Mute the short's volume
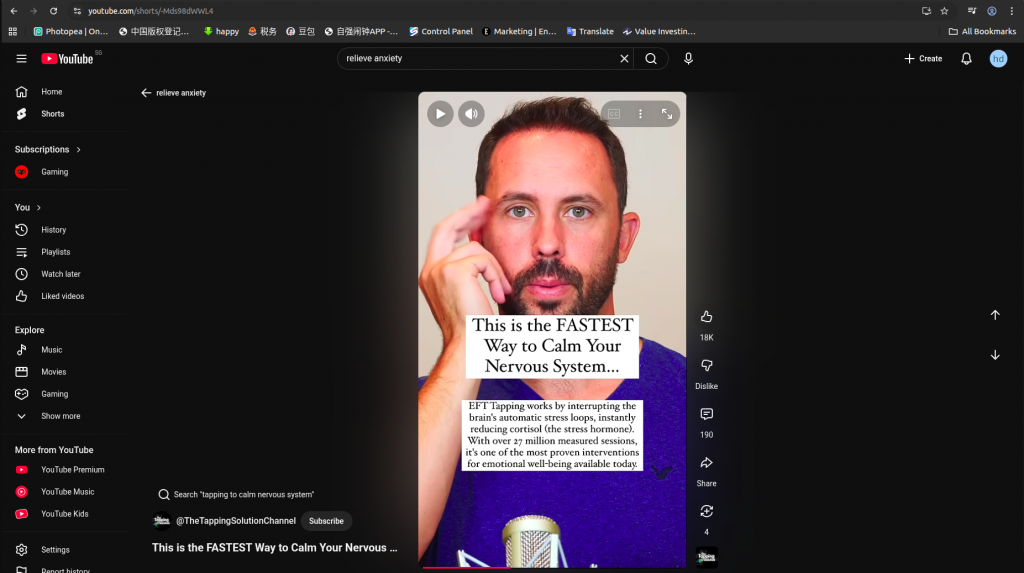 click(x=471, y=114)
